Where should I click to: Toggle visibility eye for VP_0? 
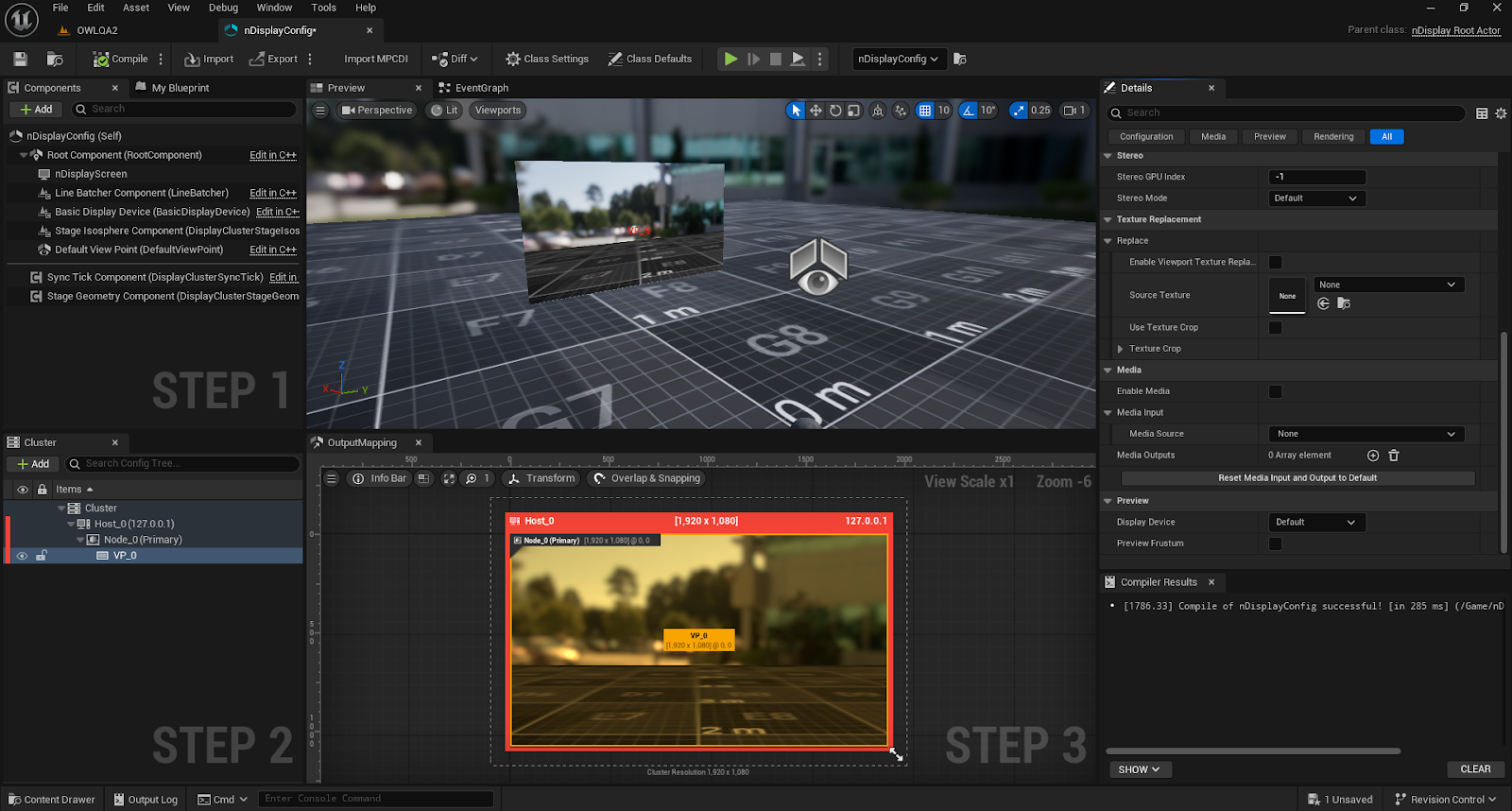(22, 556)
